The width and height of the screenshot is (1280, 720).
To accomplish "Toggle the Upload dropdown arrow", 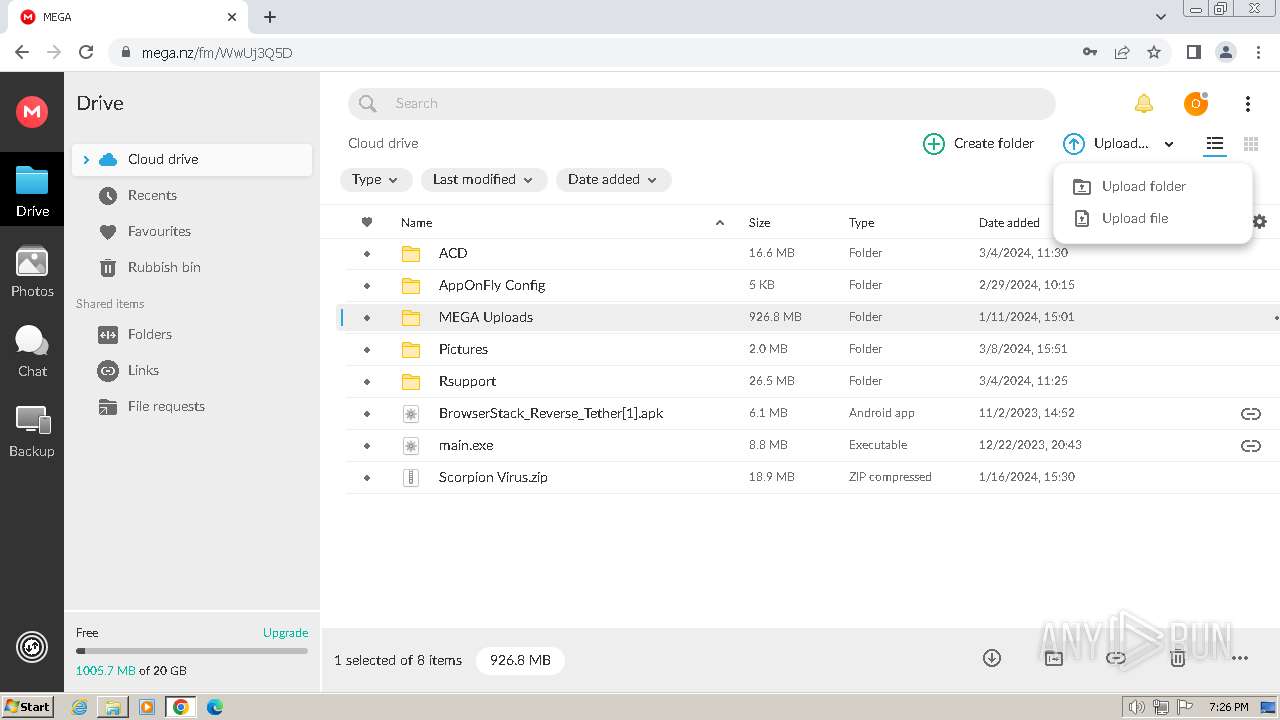I will coord(1169,144).
